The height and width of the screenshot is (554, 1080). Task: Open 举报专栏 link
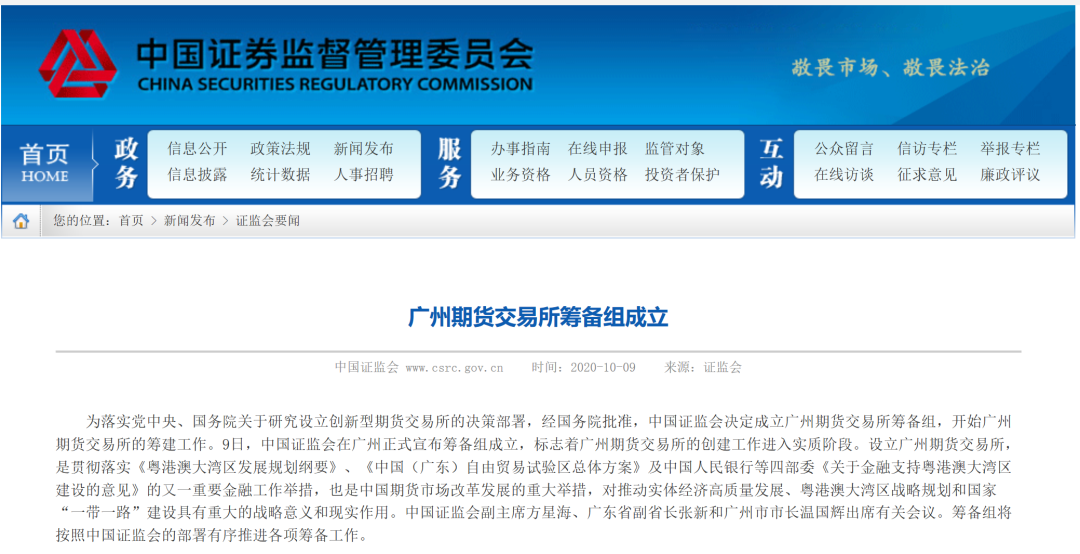[1010, 149]
